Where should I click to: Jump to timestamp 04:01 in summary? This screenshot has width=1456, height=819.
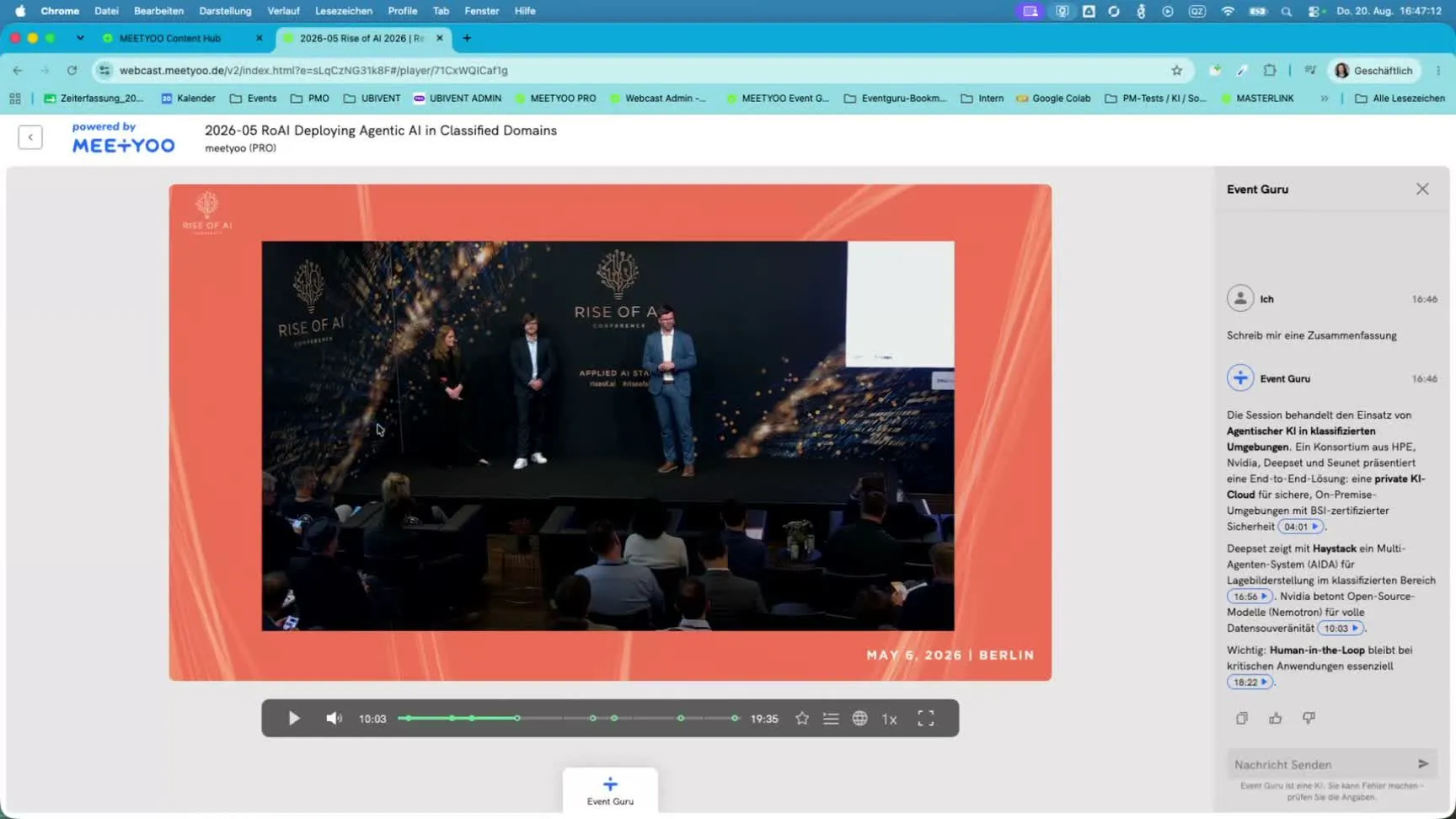[1301, 527]
